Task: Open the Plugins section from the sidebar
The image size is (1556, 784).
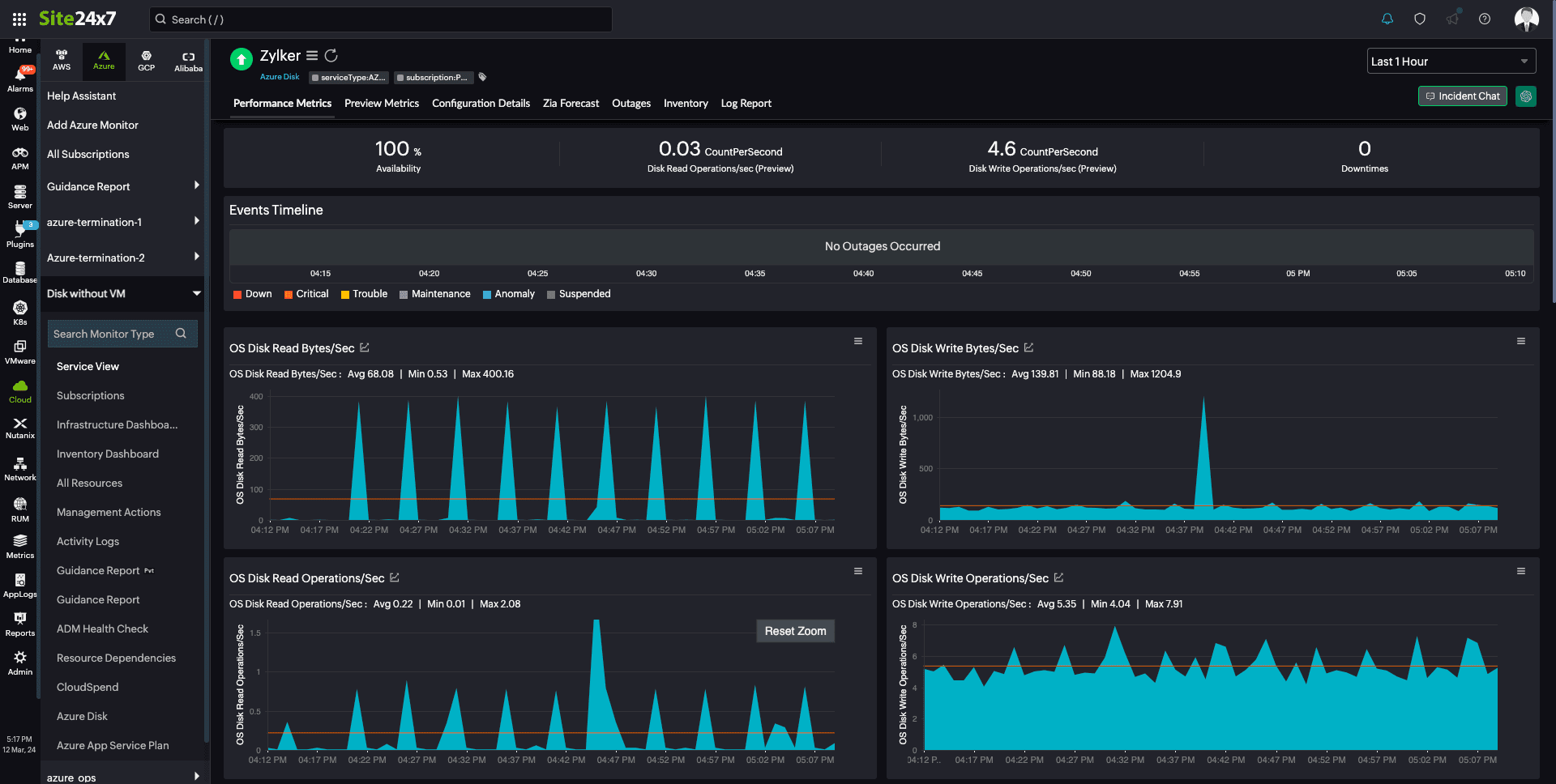Action: pyautogui.click(x=19, y=236)
